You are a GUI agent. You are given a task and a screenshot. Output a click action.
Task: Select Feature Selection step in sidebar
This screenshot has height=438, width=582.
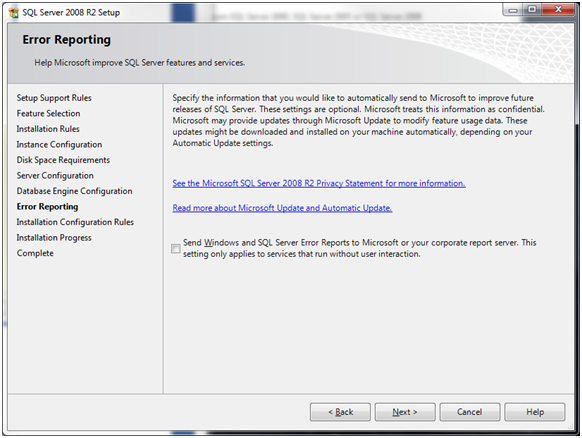[x=48, y=113]
